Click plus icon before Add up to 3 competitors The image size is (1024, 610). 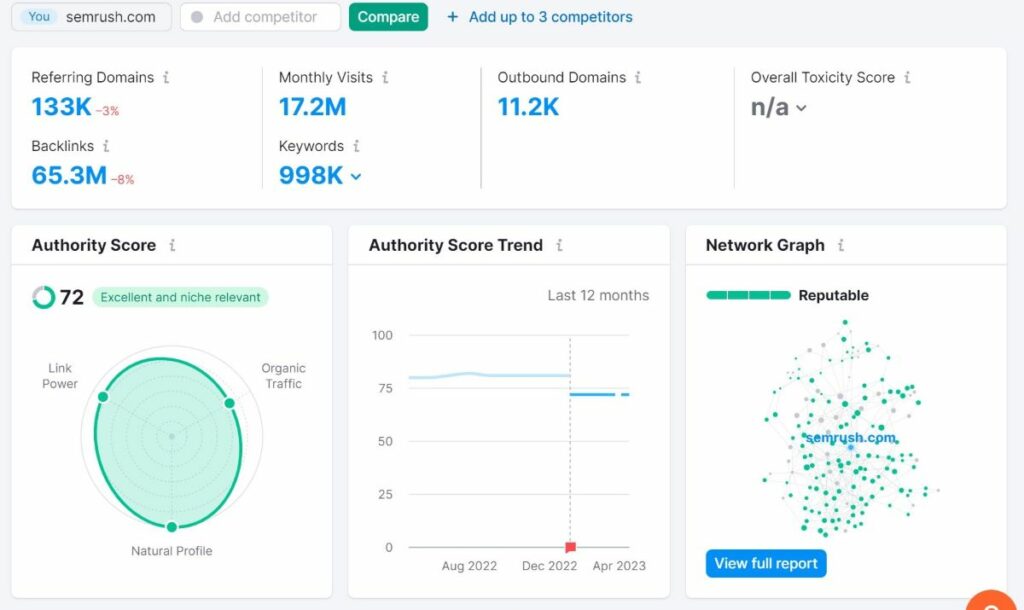point(453,17)
